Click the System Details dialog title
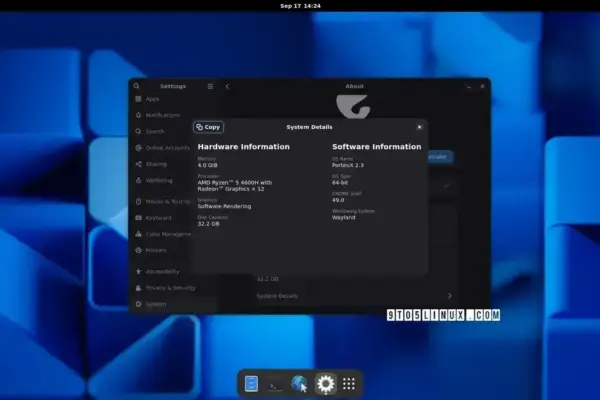This screenshot has width=600, height=400. [309, 127]
